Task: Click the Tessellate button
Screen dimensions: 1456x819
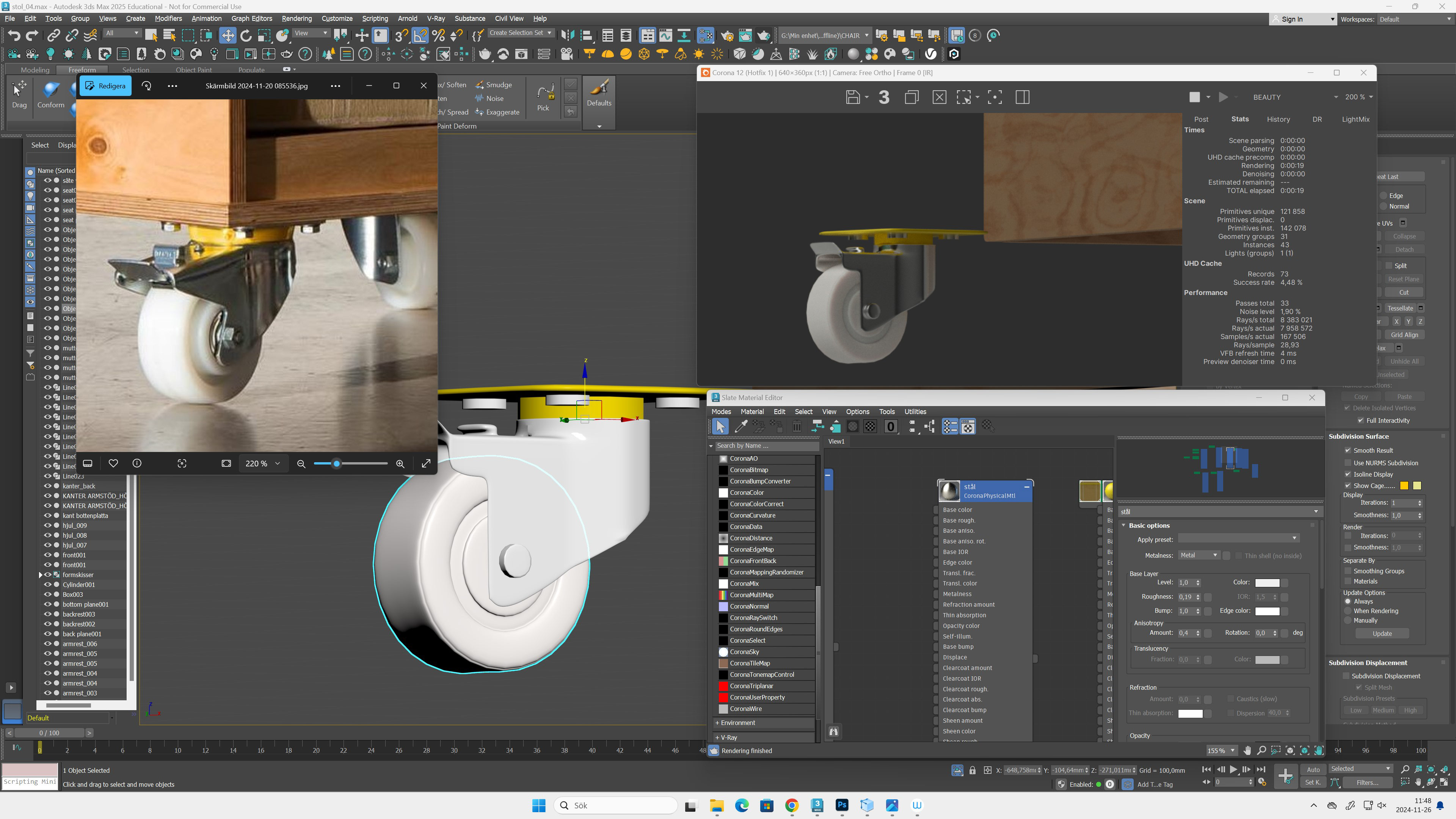Action: pos(1400,308)
